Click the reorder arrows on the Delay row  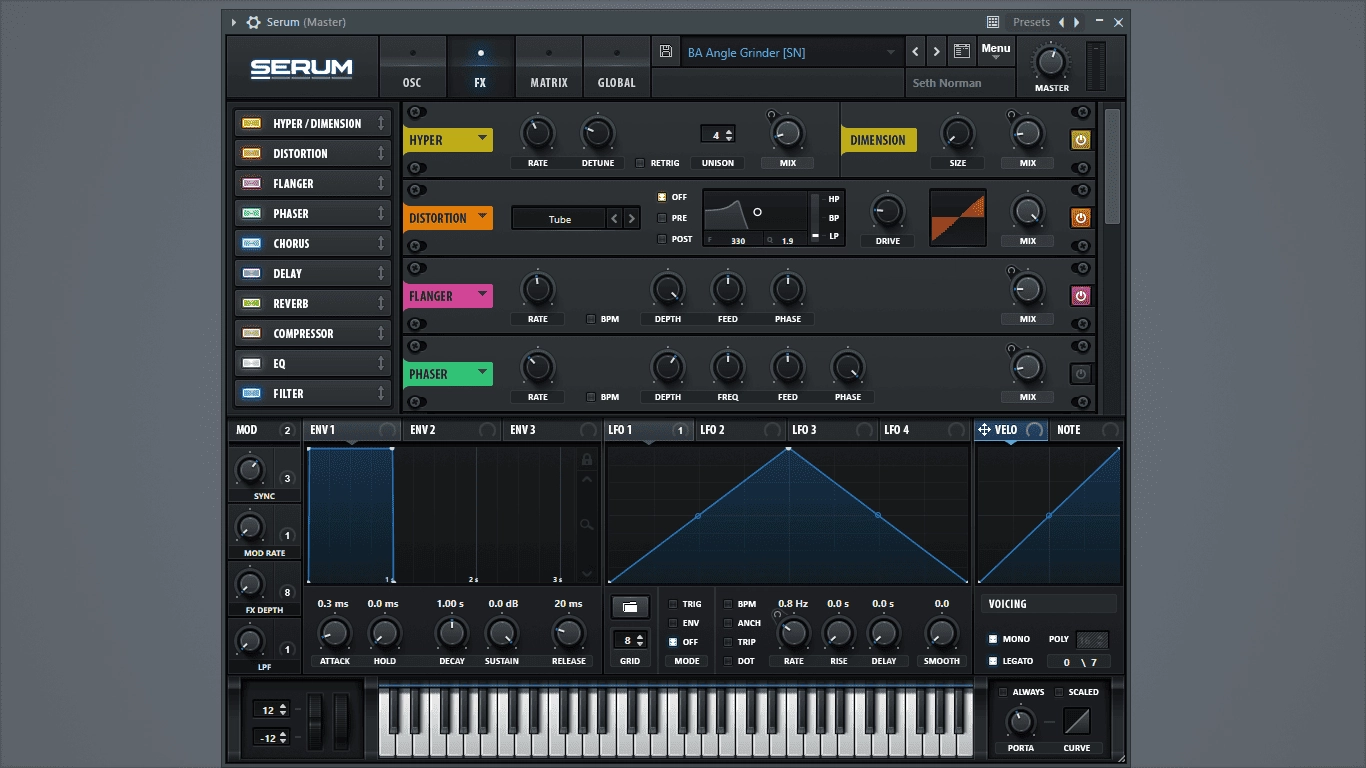[x=381, y=274]
